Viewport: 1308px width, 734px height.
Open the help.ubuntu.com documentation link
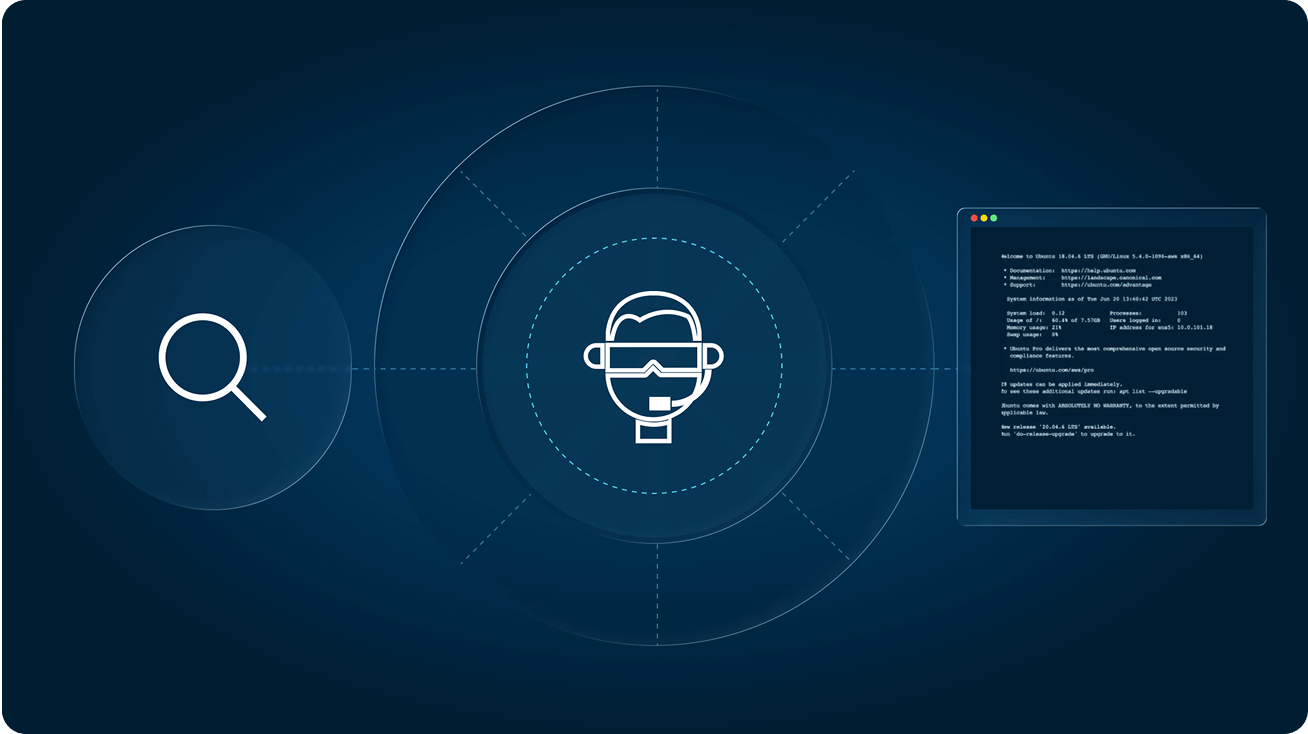[x=1098, y=270]
